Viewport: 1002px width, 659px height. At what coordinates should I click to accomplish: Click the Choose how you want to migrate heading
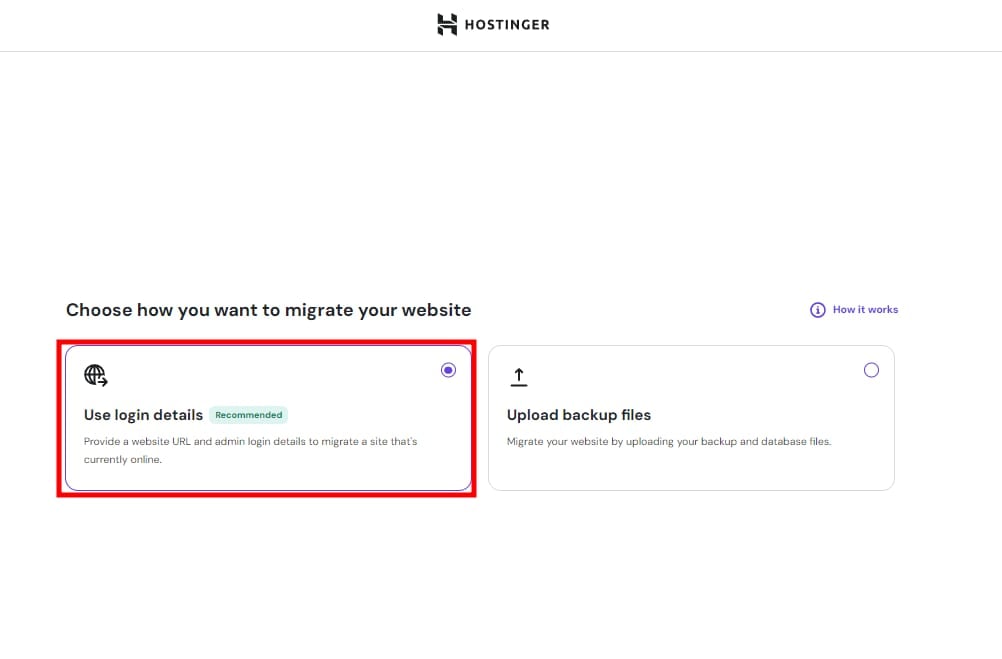[x=268, y=310]
